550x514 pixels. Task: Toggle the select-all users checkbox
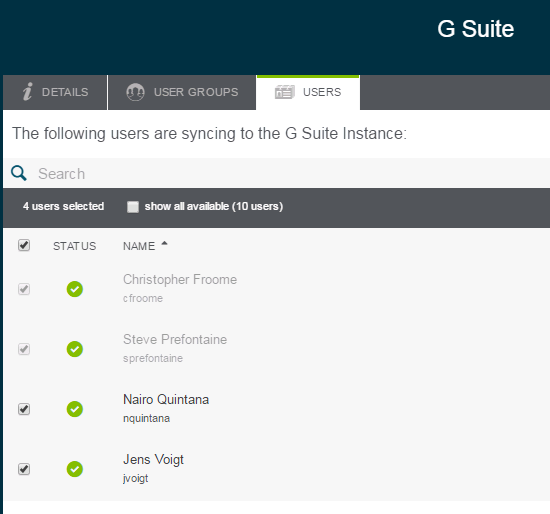24,245
